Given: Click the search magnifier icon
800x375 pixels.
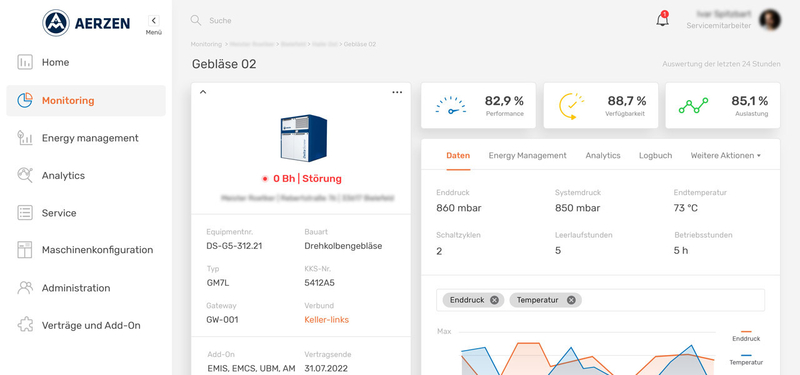Looking at the screenshot, I should 196,20.
